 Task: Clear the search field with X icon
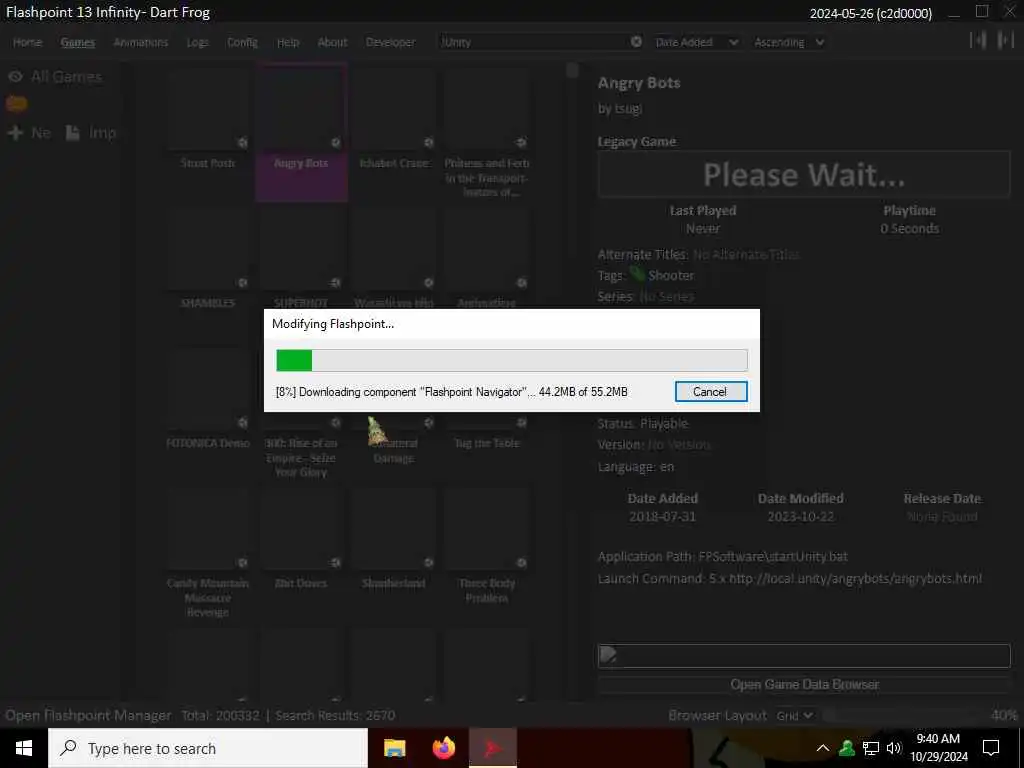coord(636,42)
